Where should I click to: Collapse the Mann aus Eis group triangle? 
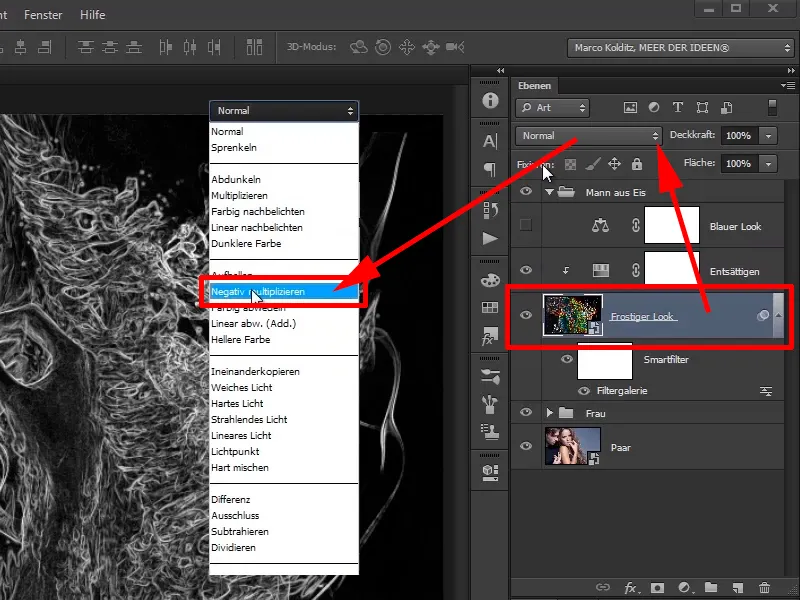pyautogui.click(x=549, y=192)
